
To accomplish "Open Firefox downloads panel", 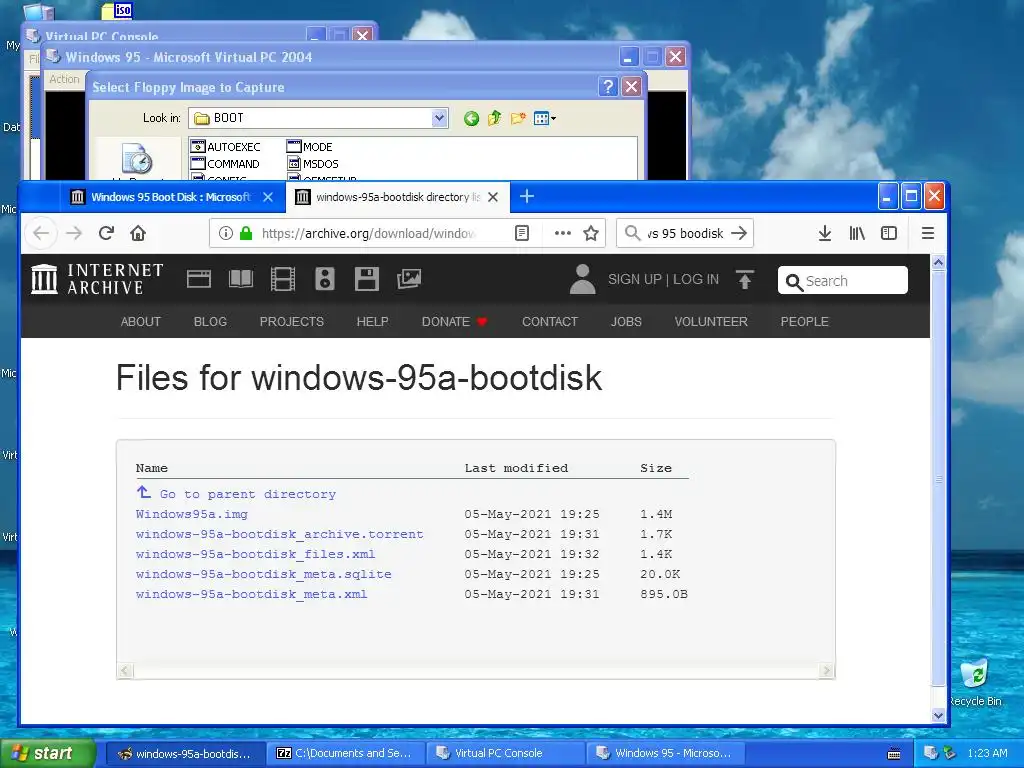I will [825, 233].
